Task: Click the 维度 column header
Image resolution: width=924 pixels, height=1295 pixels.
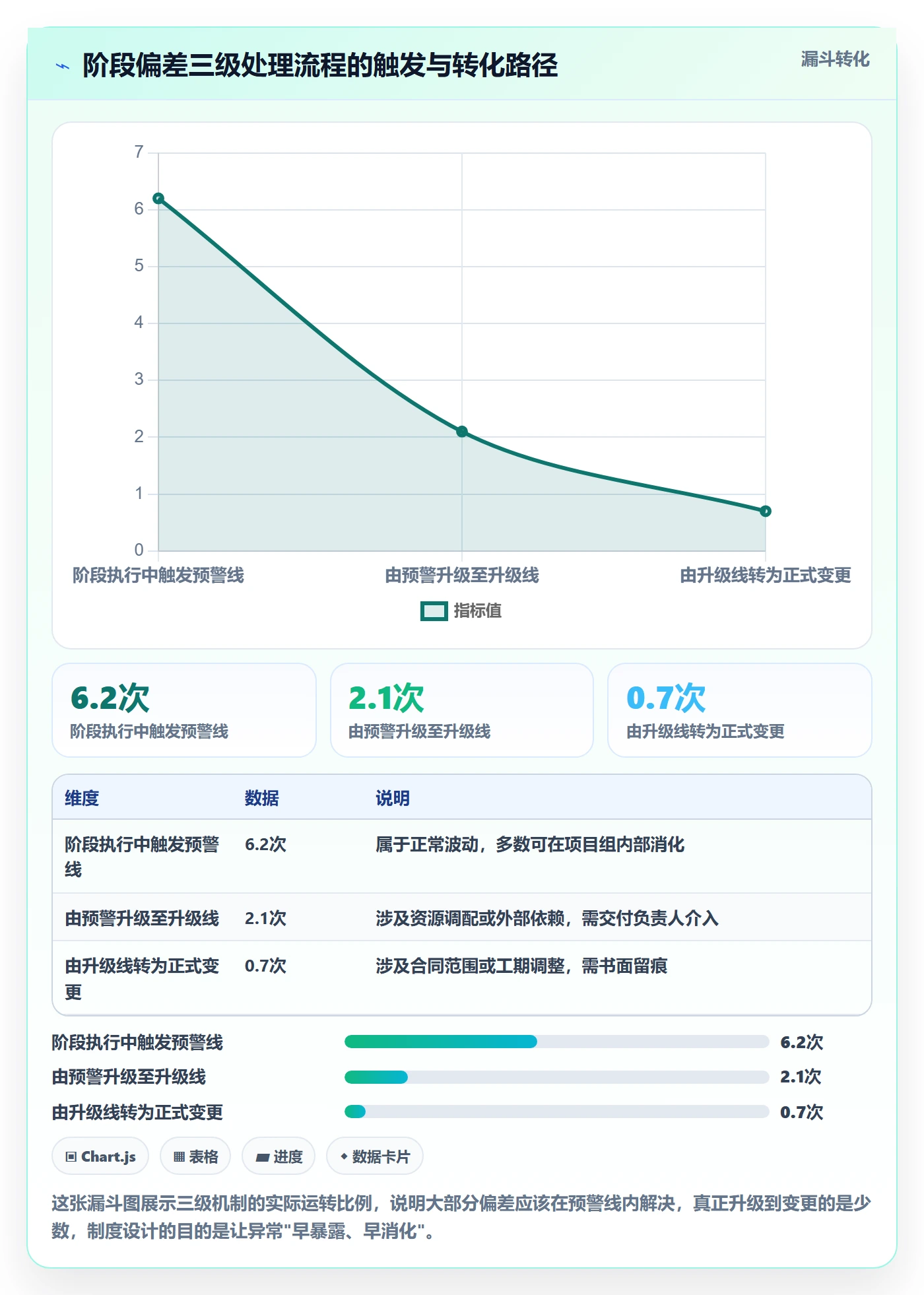Action: coord(82,798)
